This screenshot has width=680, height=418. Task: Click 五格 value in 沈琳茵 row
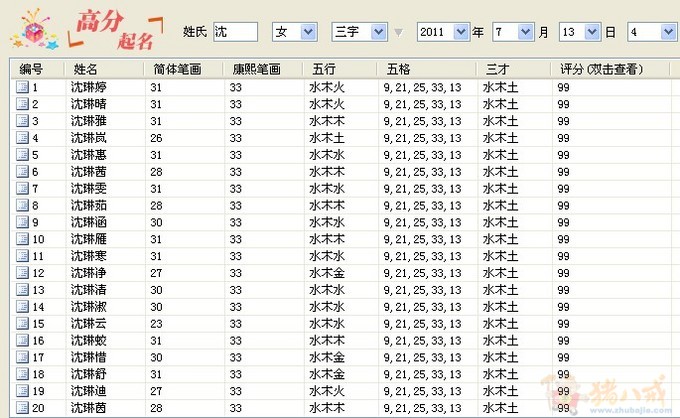click(422, 408)
